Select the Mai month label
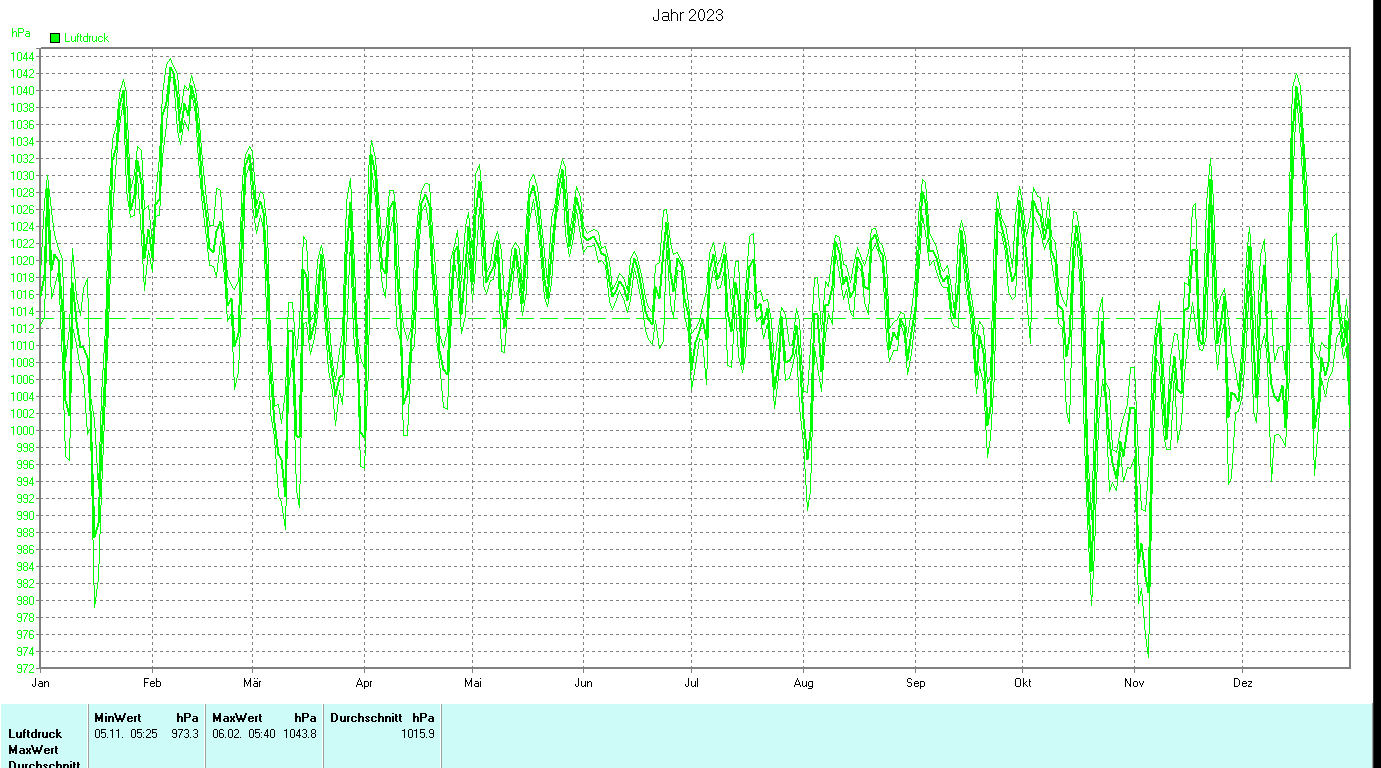Image resolution: width=1381 pixels, height=768 pixels. coord(473,683)
